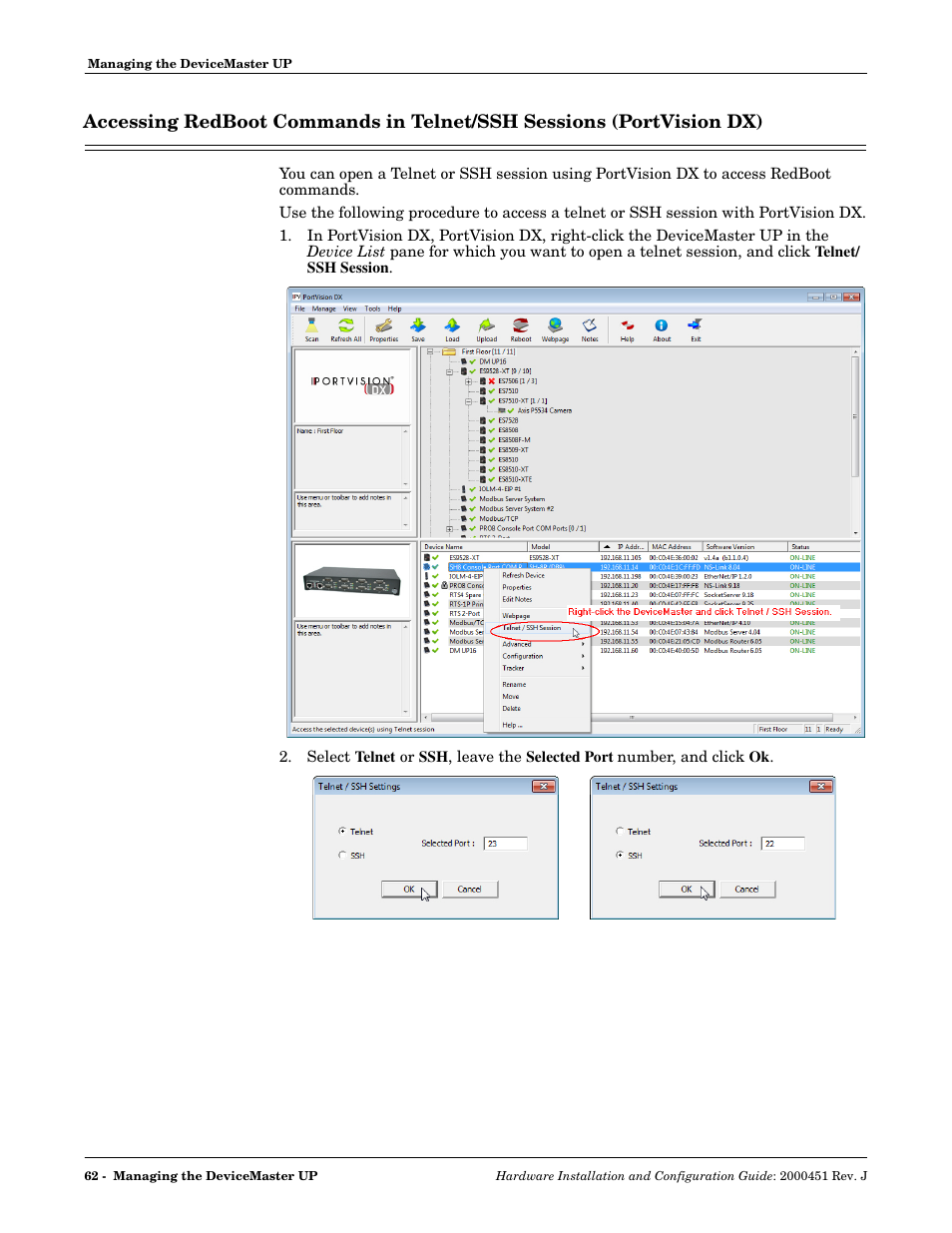
Task: Collapse the ES7510-XT tree node
Action: coord(468,401)
